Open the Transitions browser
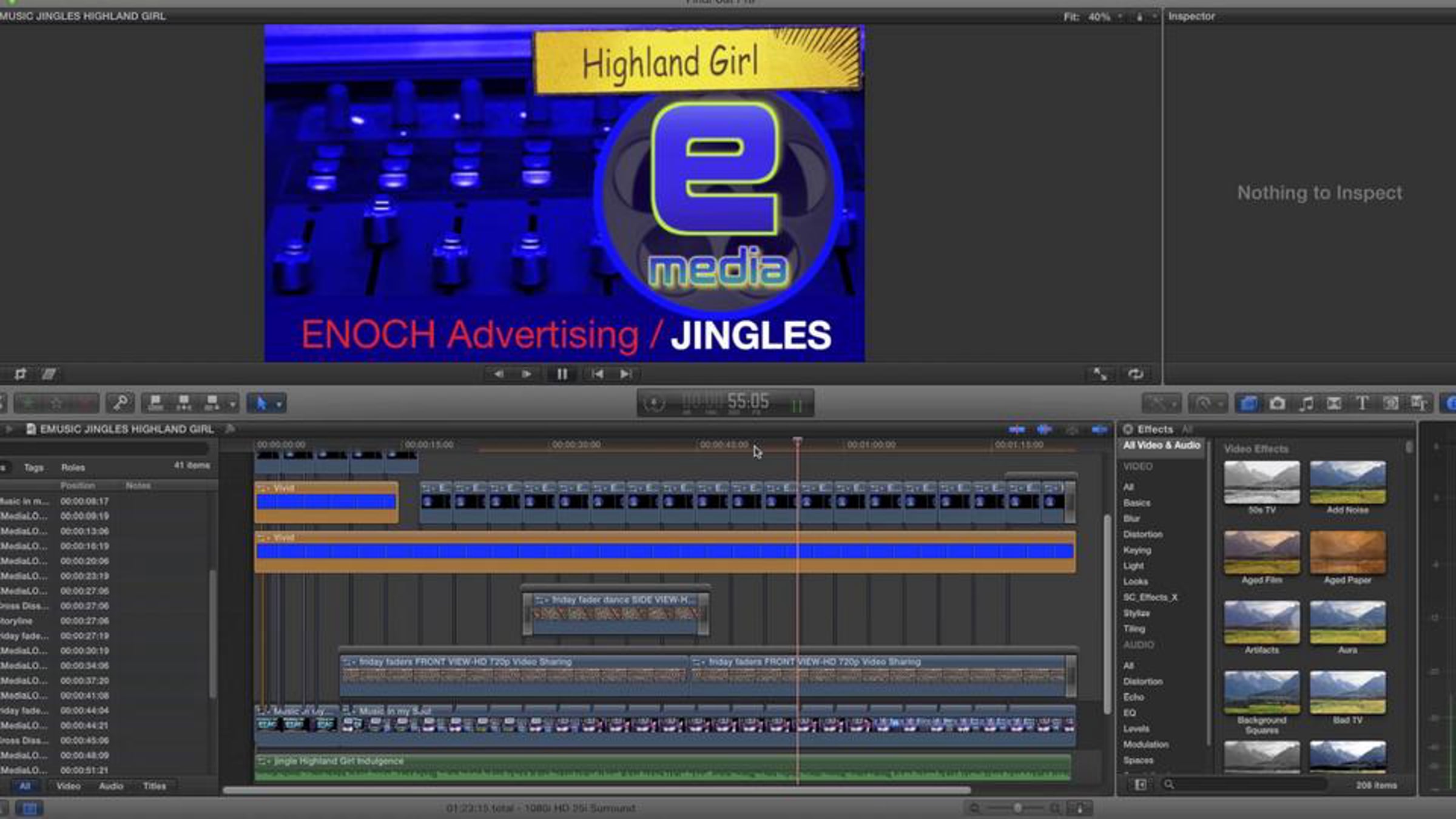This screenshot has width=1456, height=819. (1333, 403)
